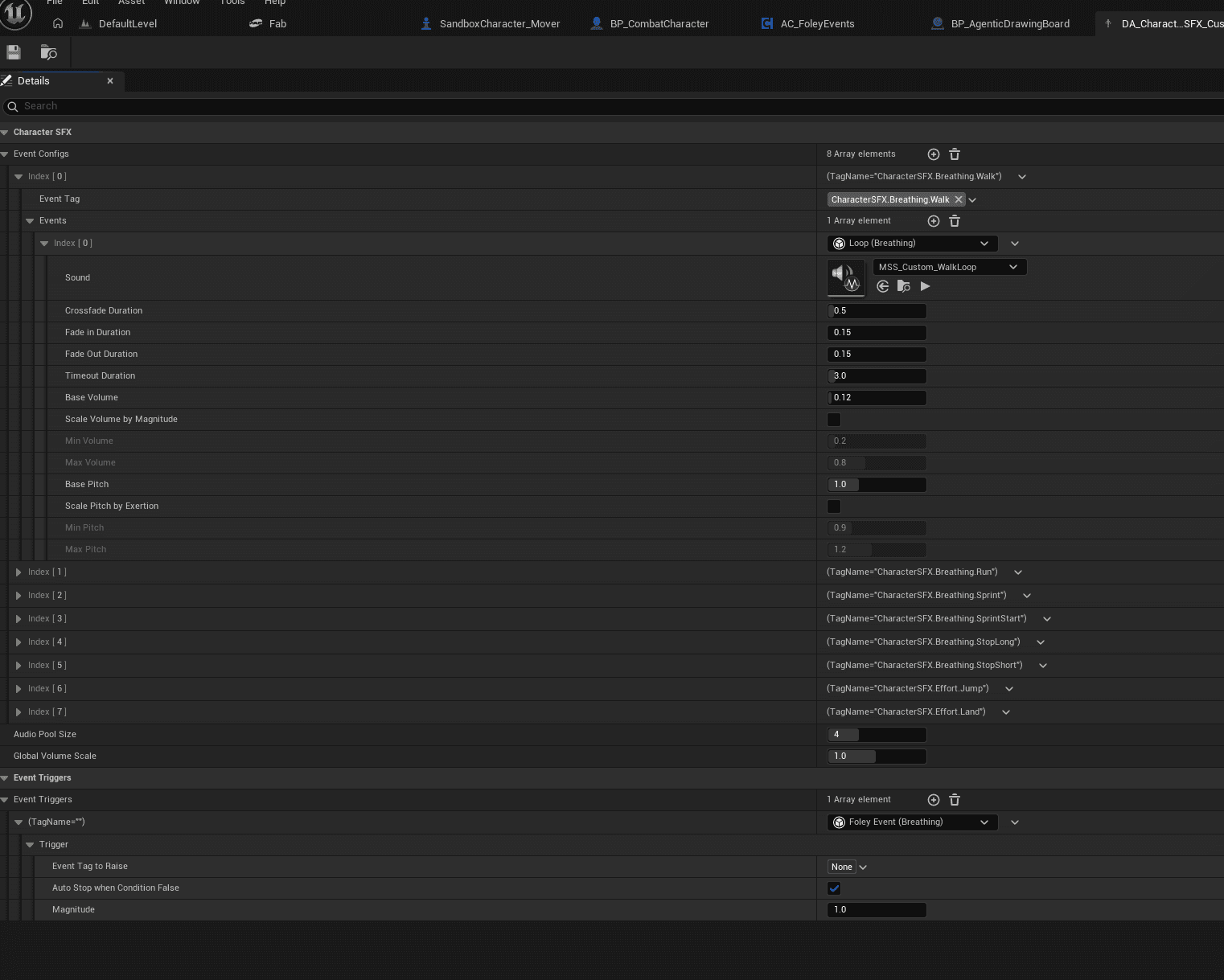Expand Index [7] Effort.Land entry

18,712
